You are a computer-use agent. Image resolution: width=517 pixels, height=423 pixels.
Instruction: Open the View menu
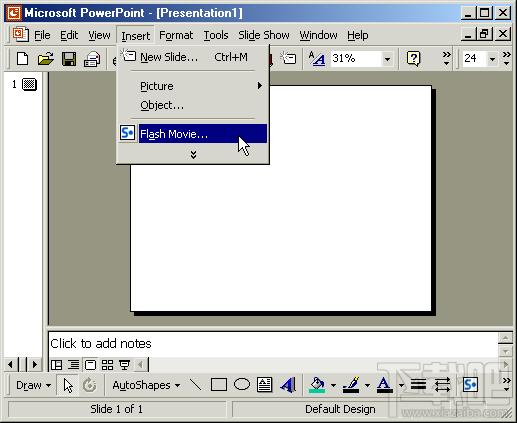(99, 35)
